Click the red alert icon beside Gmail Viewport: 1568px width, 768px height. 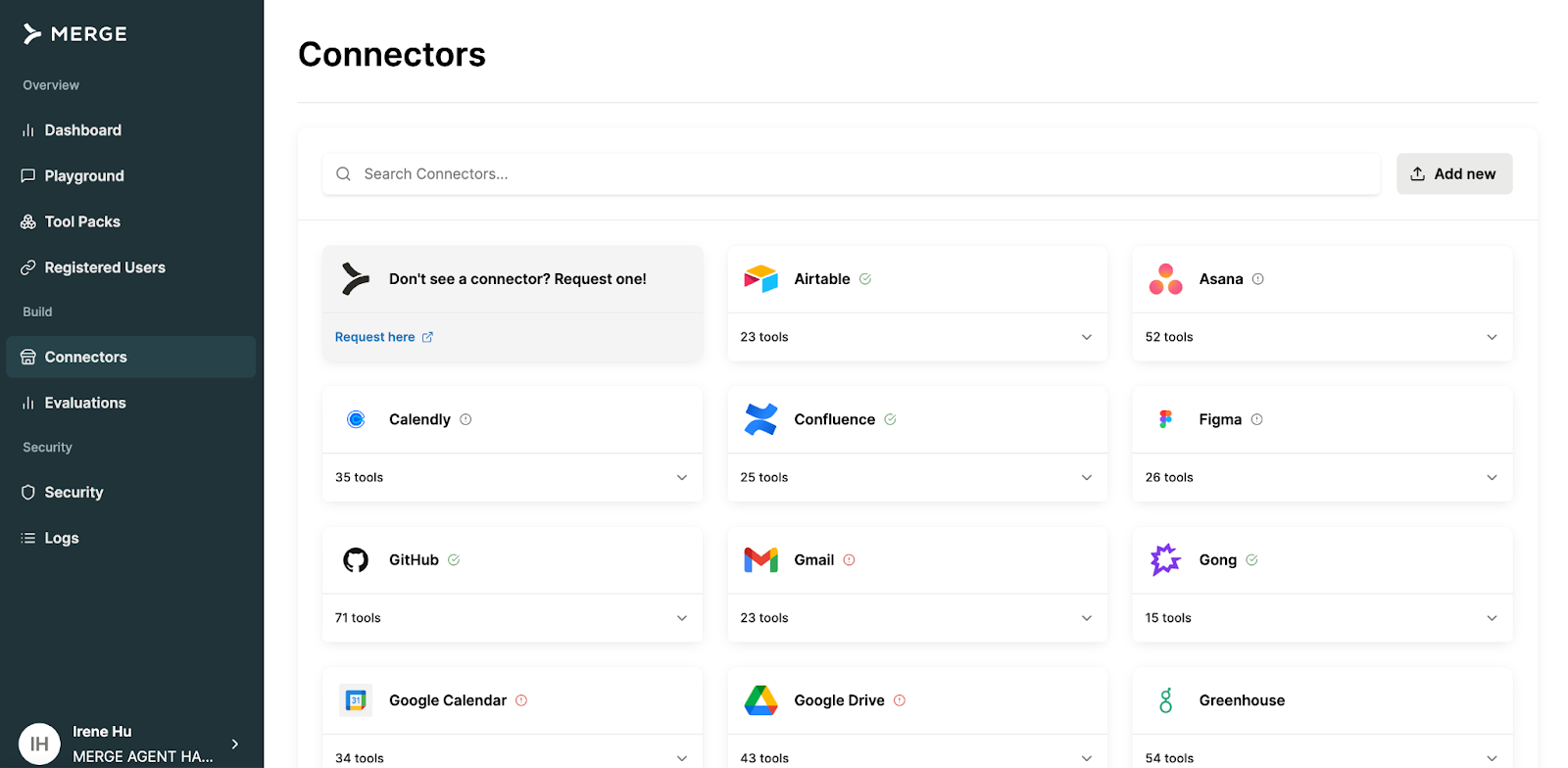pyautogui.click(x=850, y=560)
